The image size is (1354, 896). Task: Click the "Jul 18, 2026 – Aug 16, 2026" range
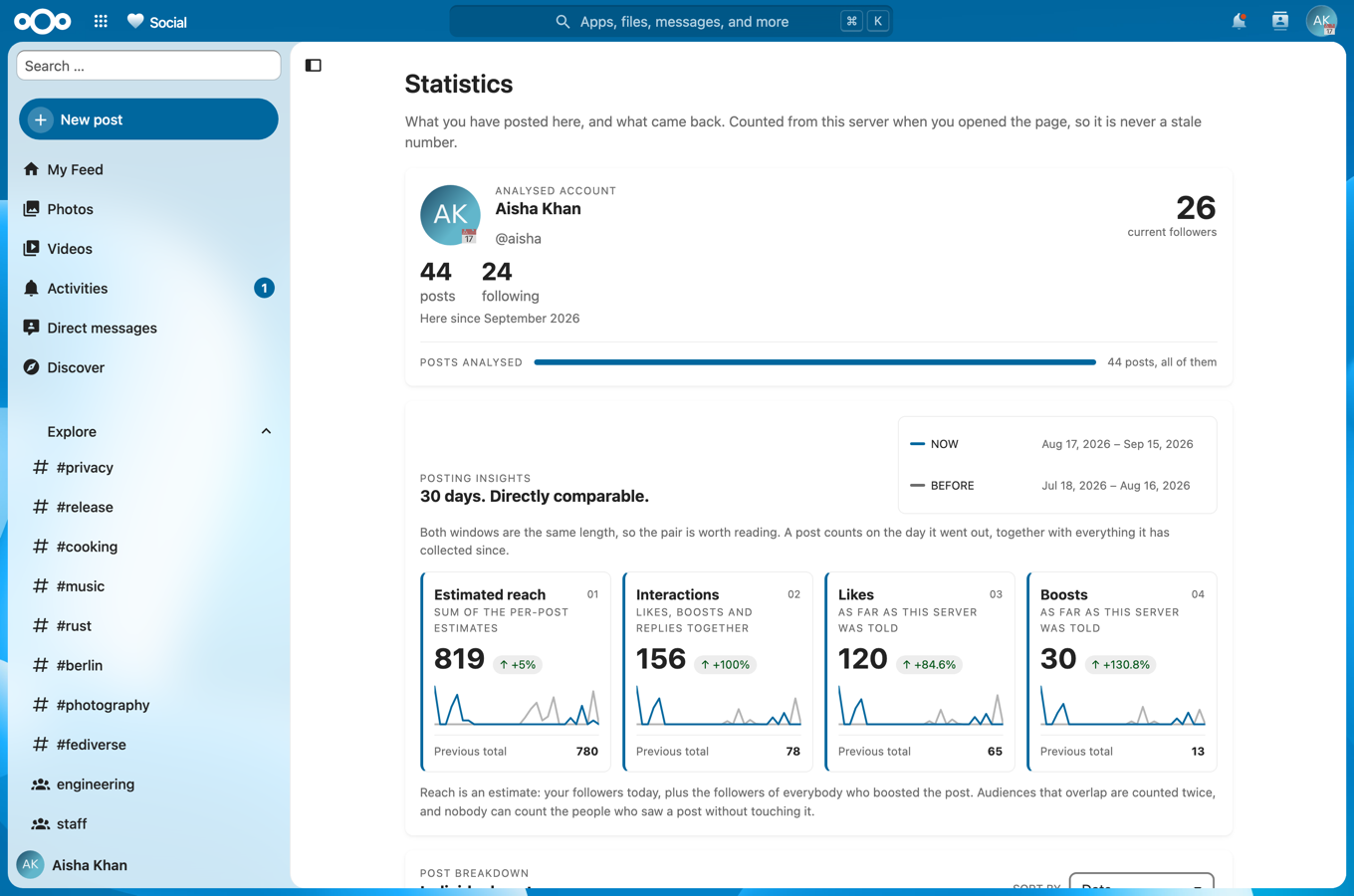pos(1116,486)
